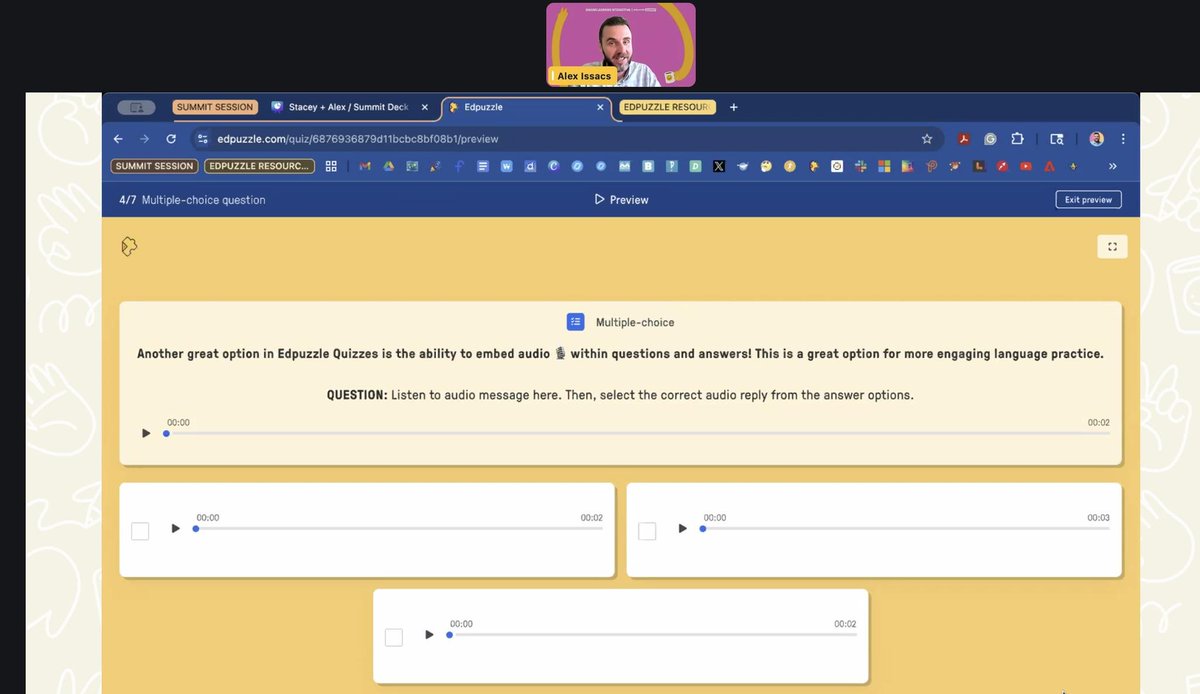Click the Preview label in the header
The width and height of the screenshot is (1200, 694).
pos(621,200)
